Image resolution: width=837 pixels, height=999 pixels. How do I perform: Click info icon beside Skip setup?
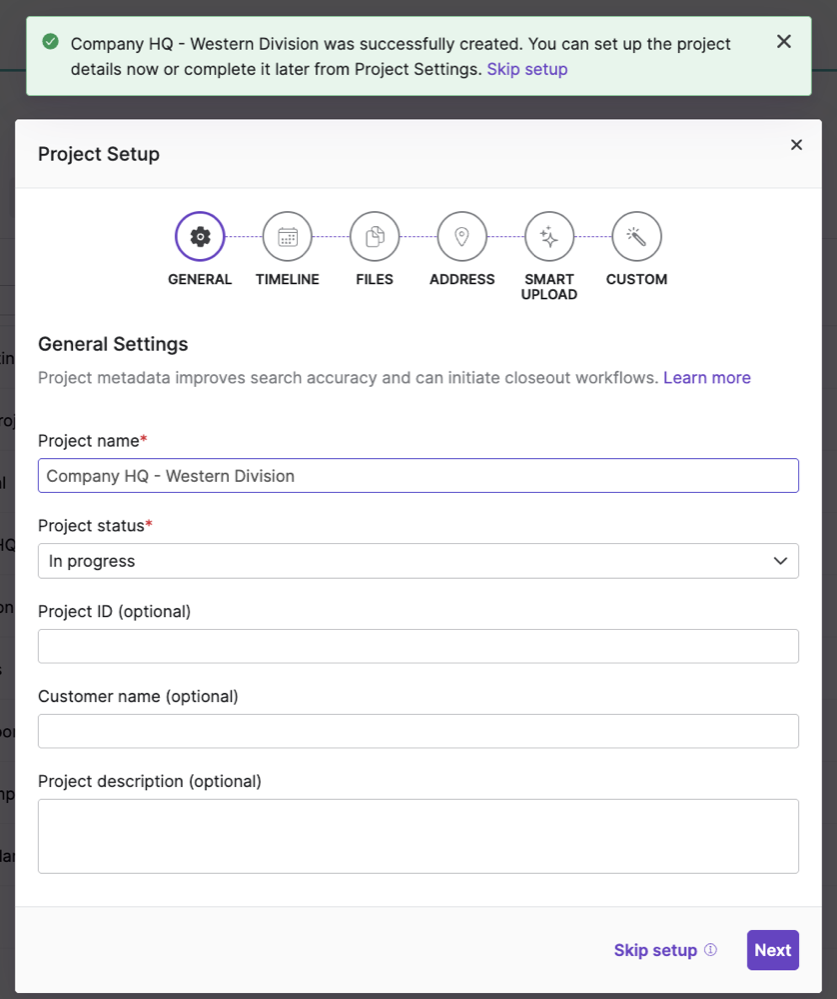click(711, 950)
